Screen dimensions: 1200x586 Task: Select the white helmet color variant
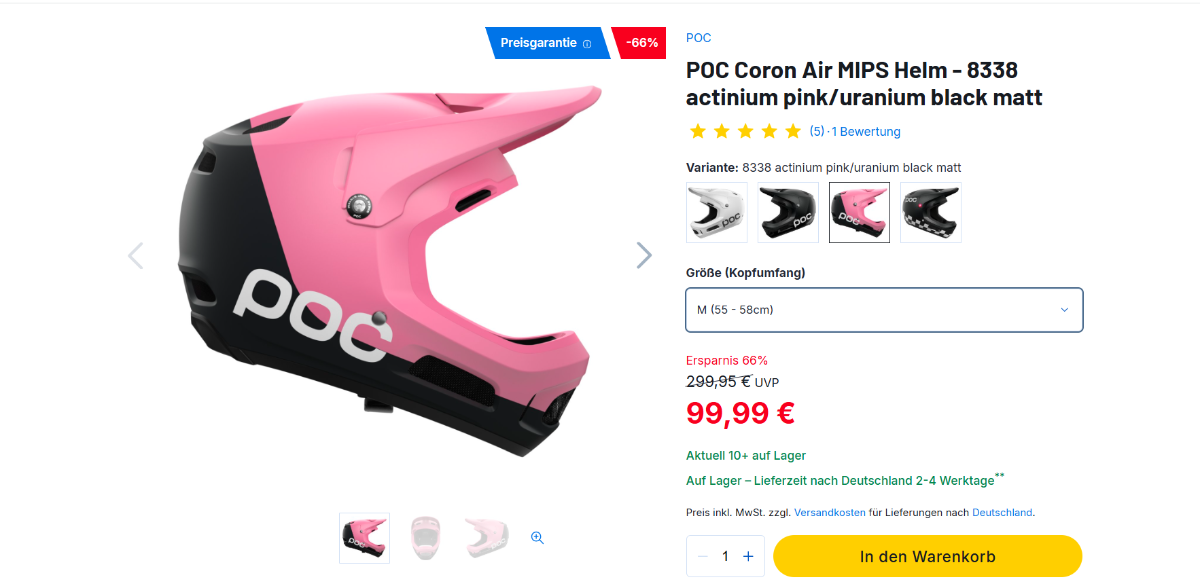[x=717, y=212]
